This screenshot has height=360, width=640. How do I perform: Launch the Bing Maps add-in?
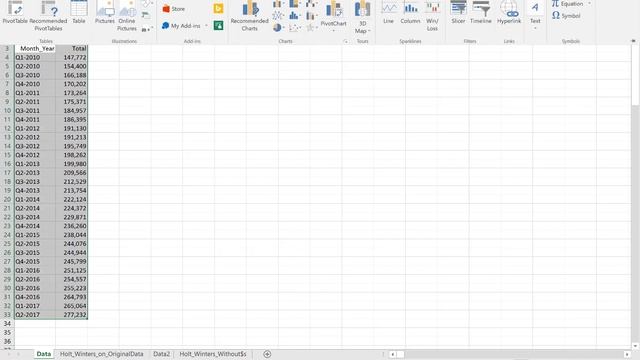pos(218,8)
